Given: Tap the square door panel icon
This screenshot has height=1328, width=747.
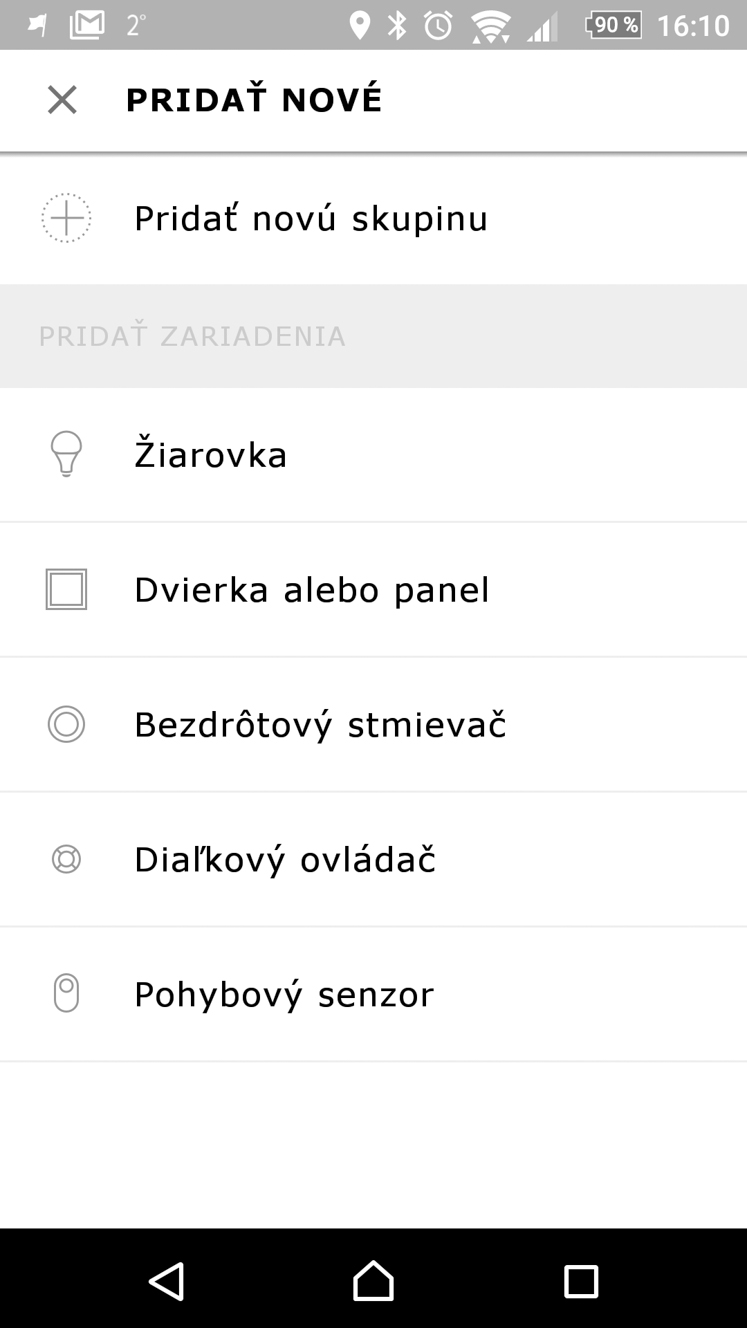Looking at the screenshot, I should [x=66, y=589].
